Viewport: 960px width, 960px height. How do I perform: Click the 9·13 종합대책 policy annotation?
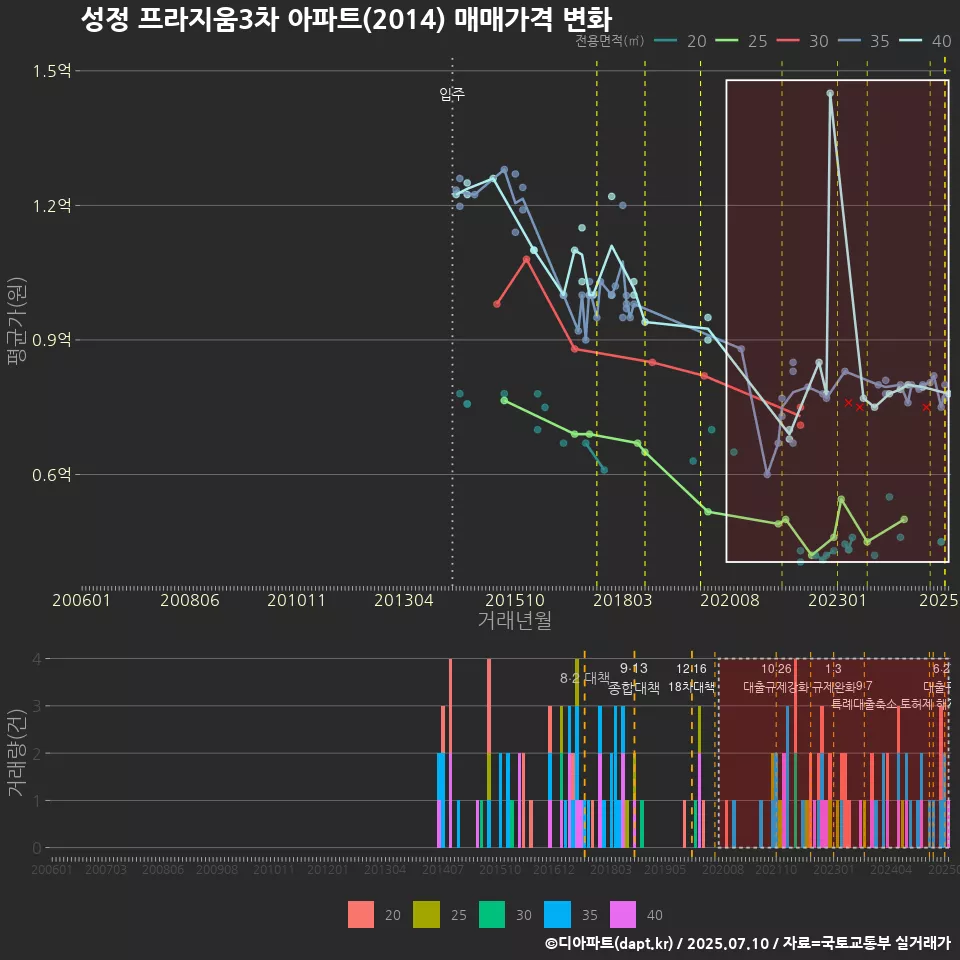tap(634, 678)
